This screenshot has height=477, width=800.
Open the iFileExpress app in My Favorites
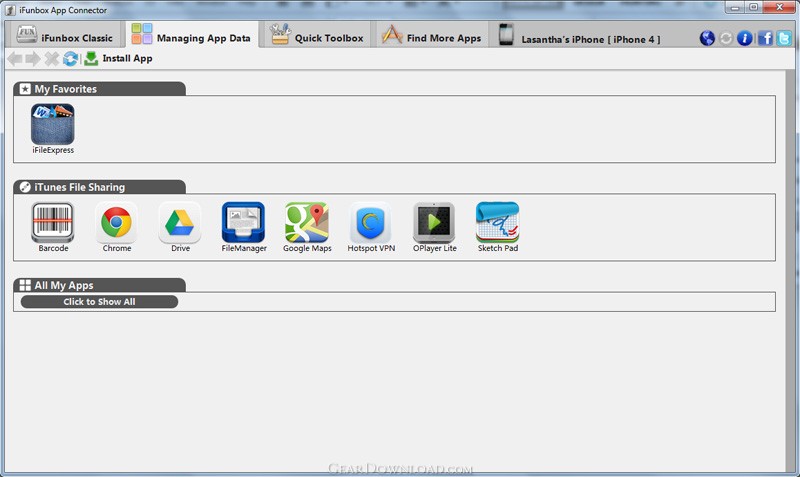pyautogui.click(x=53, y=124)
